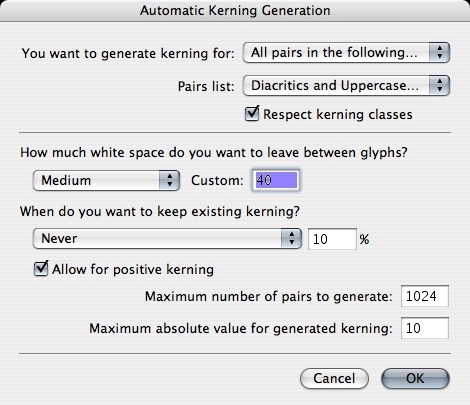Toggle the Respect kerning classes checkbox

pos(252,114)
